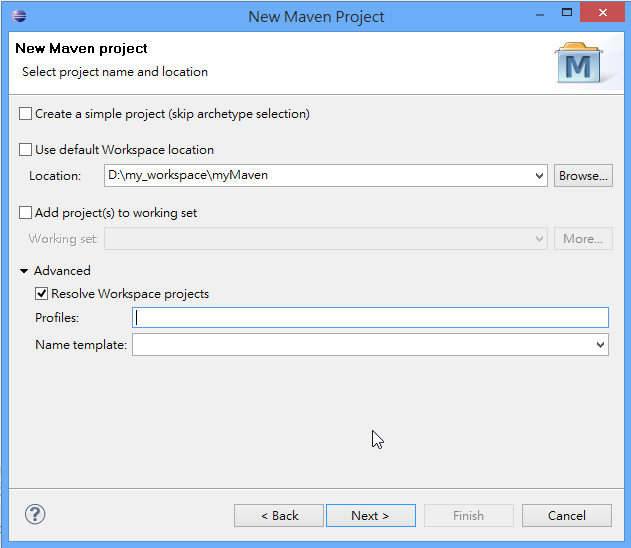Open the help question mark icon

coord(35,514)
